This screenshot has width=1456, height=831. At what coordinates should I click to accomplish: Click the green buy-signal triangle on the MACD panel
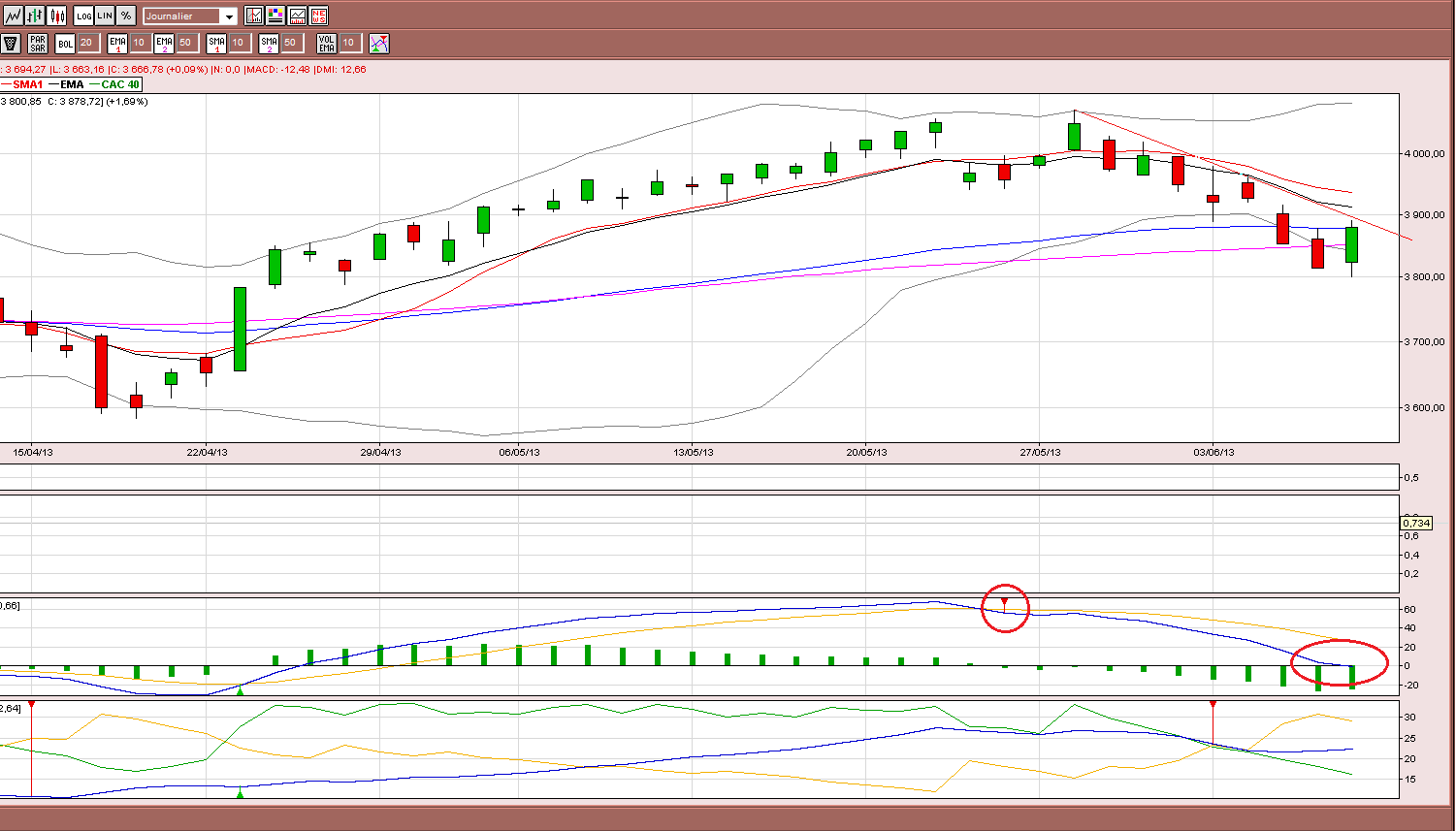[x=241, y=690]
